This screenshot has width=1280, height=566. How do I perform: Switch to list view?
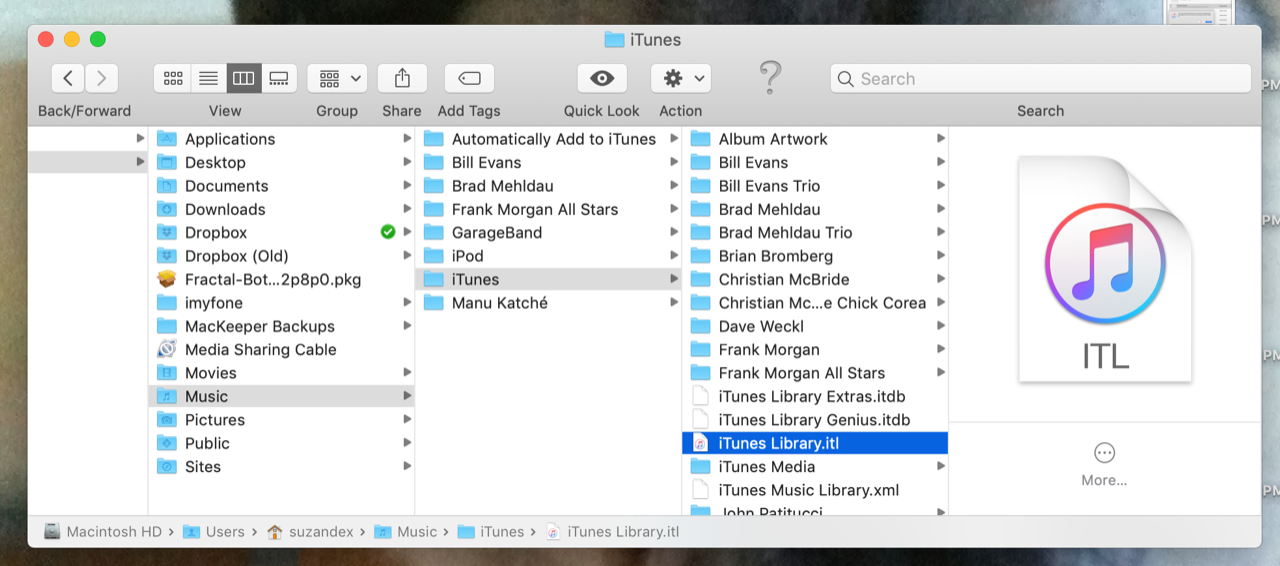(x=208, y=78)
